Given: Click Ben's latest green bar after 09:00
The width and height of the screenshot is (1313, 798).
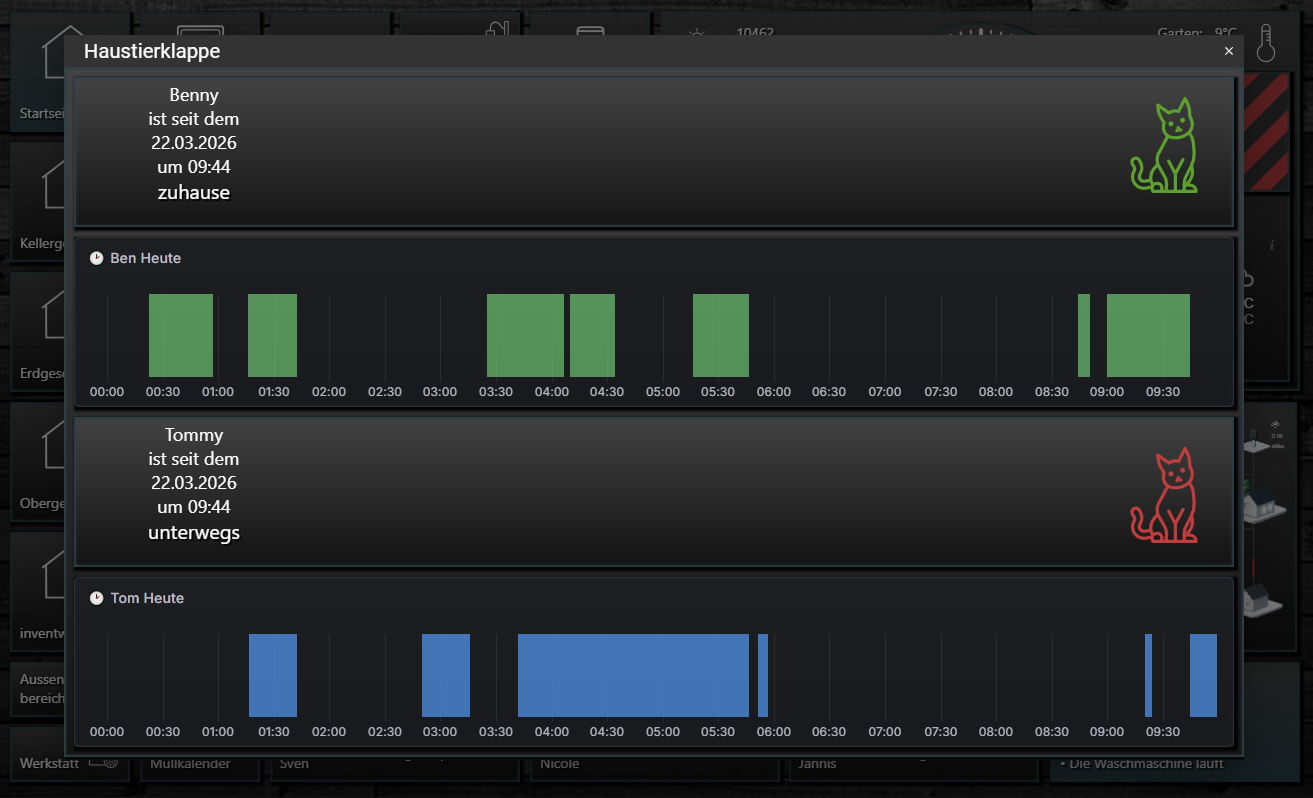Looking at the screenshot, I should point(1148,335).
